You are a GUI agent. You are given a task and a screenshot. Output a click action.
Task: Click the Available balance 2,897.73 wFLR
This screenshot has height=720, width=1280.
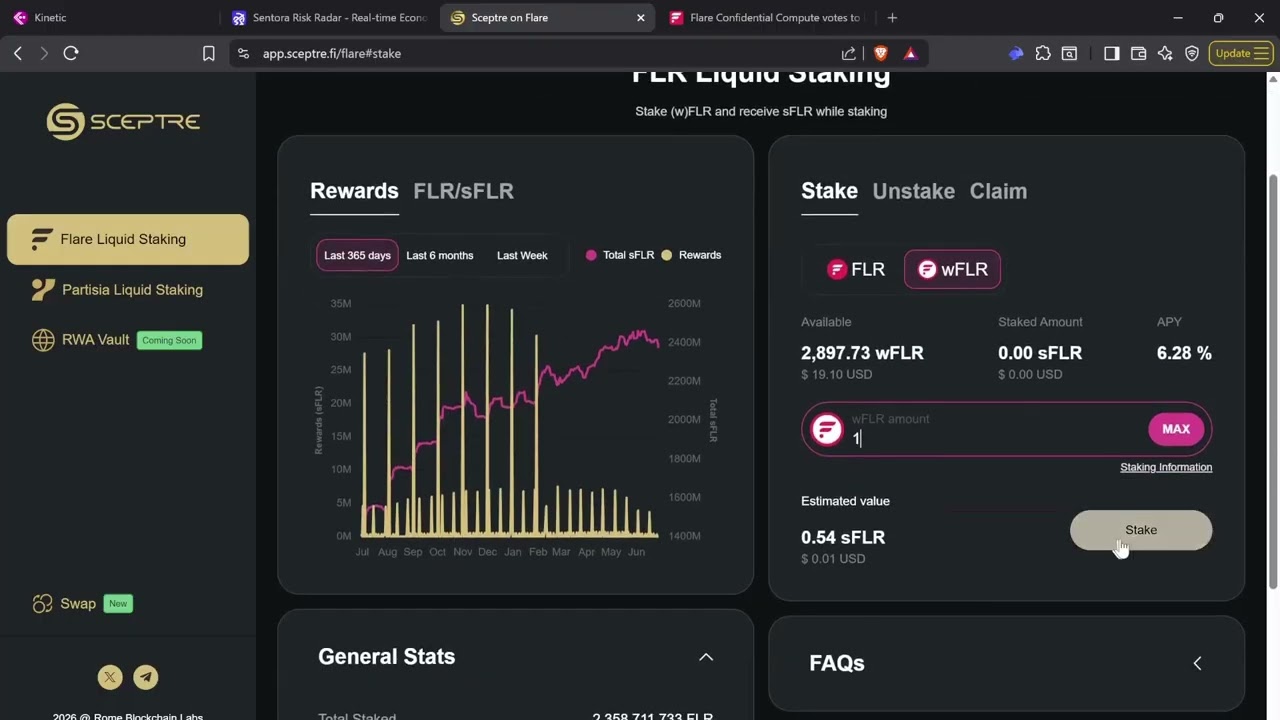862,353
